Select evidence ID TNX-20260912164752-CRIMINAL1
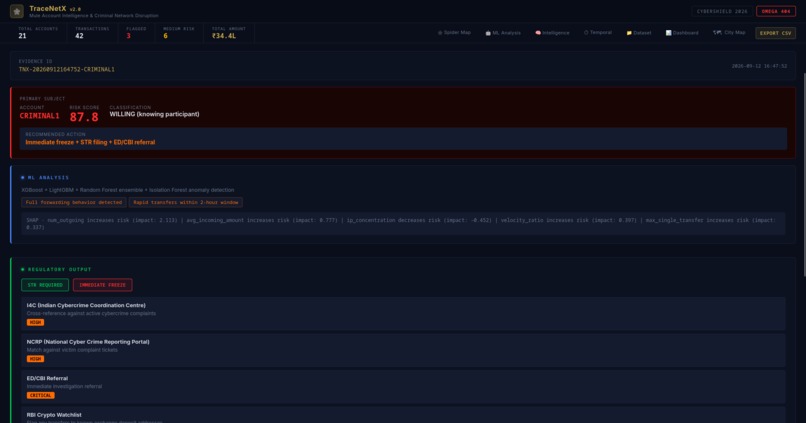This screenshot has width=806, height=423. coord(66,69)
